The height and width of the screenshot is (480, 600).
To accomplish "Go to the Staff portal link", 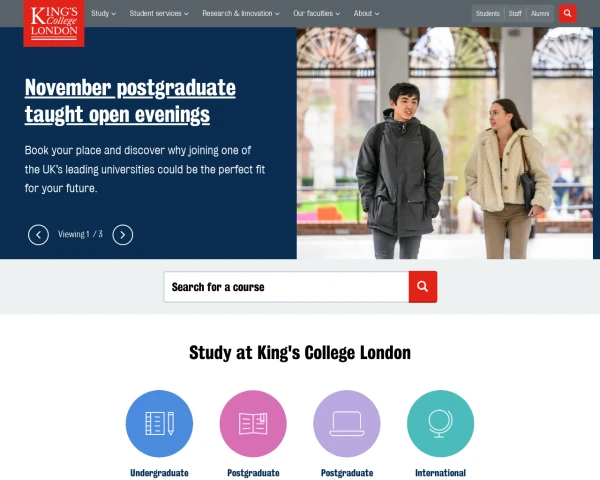I will (x=515, y=14).
